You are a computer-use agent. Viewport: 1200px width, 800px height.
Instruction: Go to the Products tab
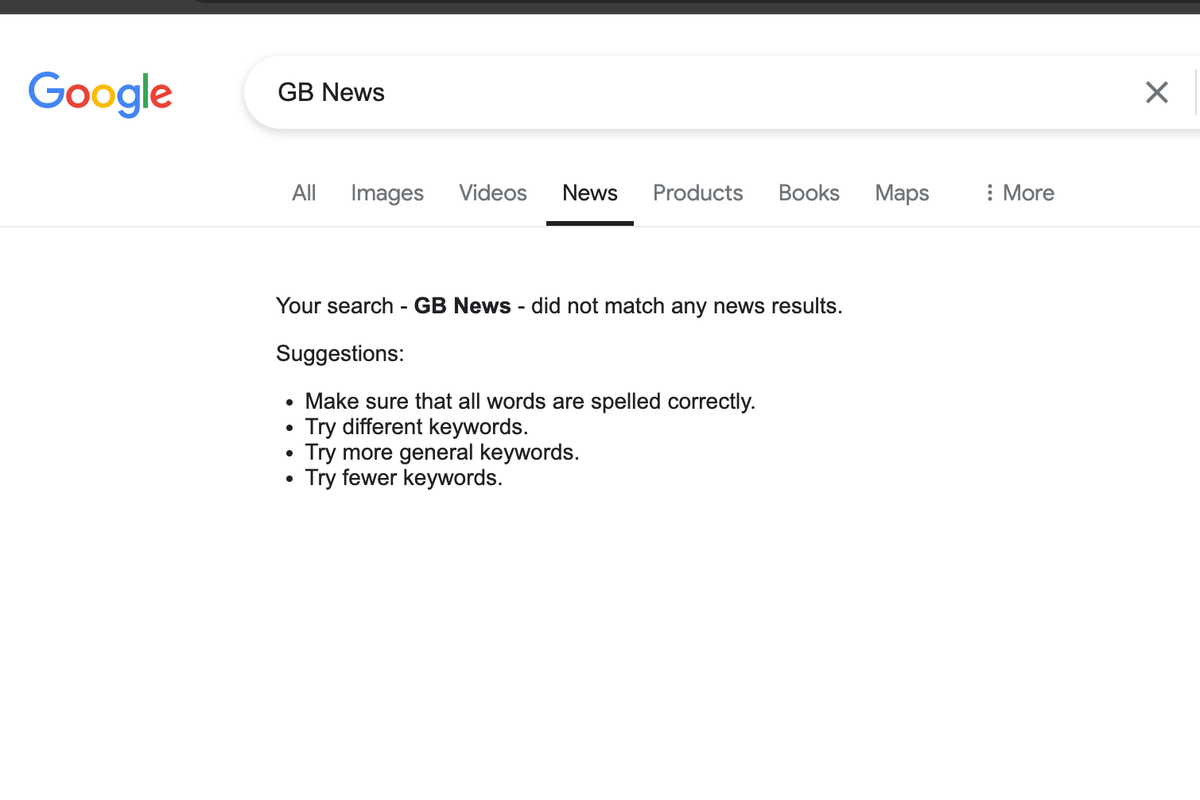coord(698,193)
